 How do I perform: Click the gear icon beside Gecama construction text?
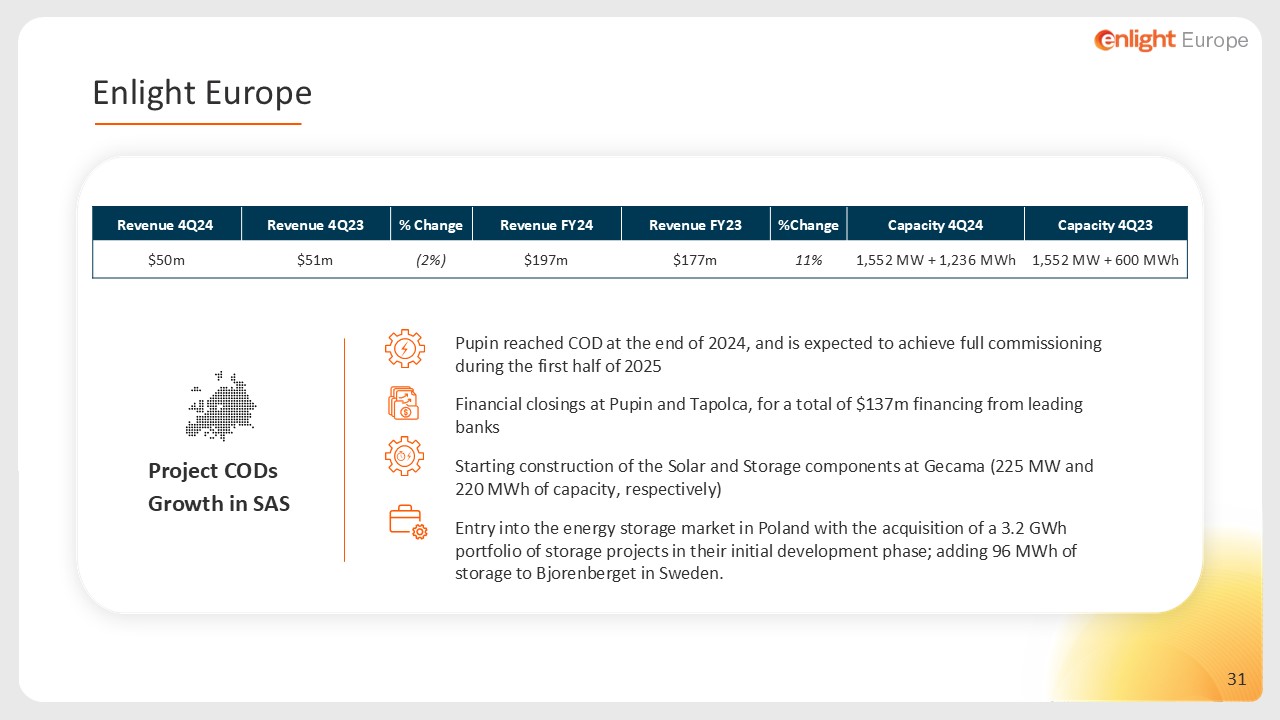click(x=404, y=457)
